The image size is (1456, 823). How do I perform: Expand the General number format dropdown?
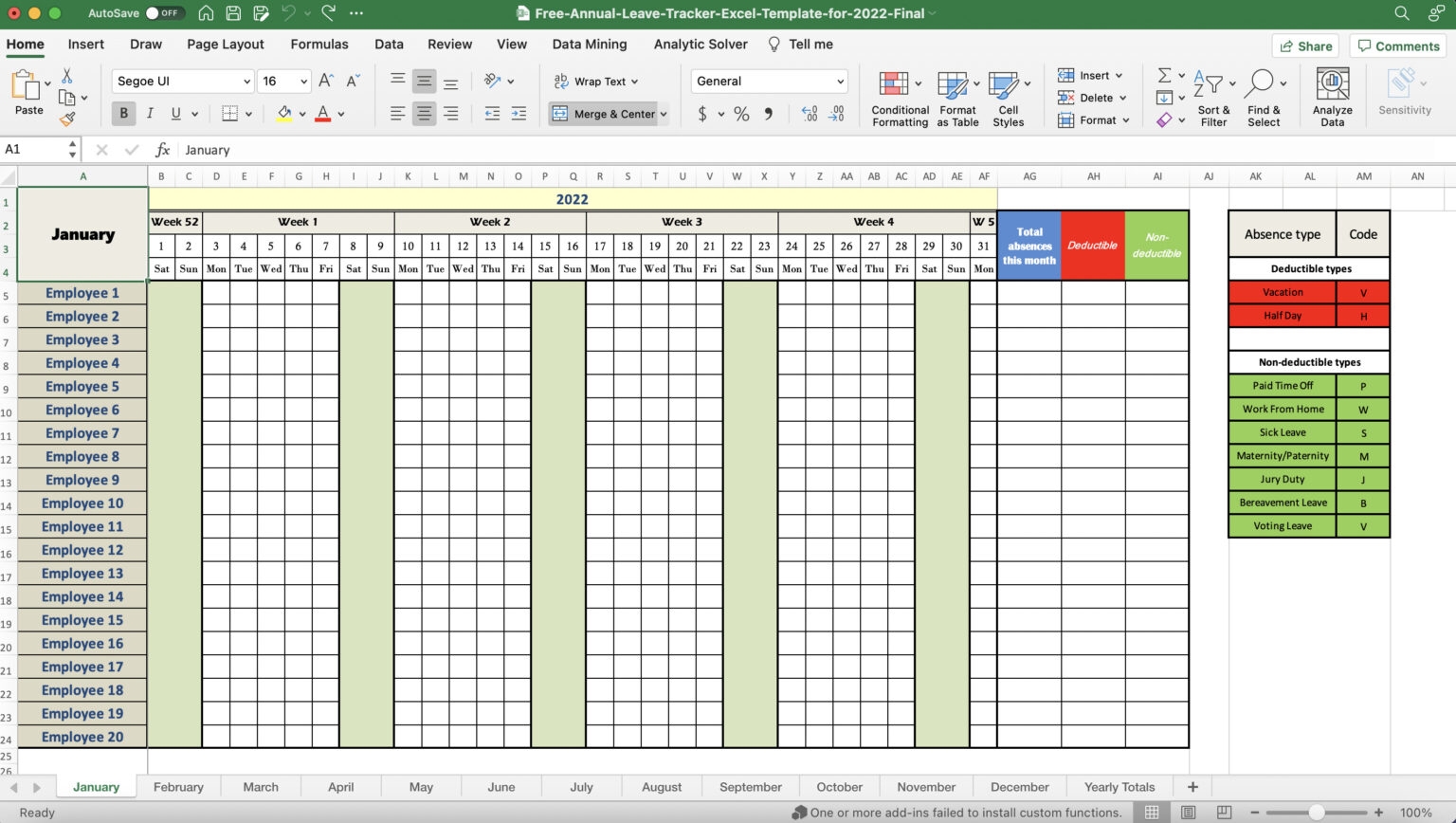click(840, 82)
